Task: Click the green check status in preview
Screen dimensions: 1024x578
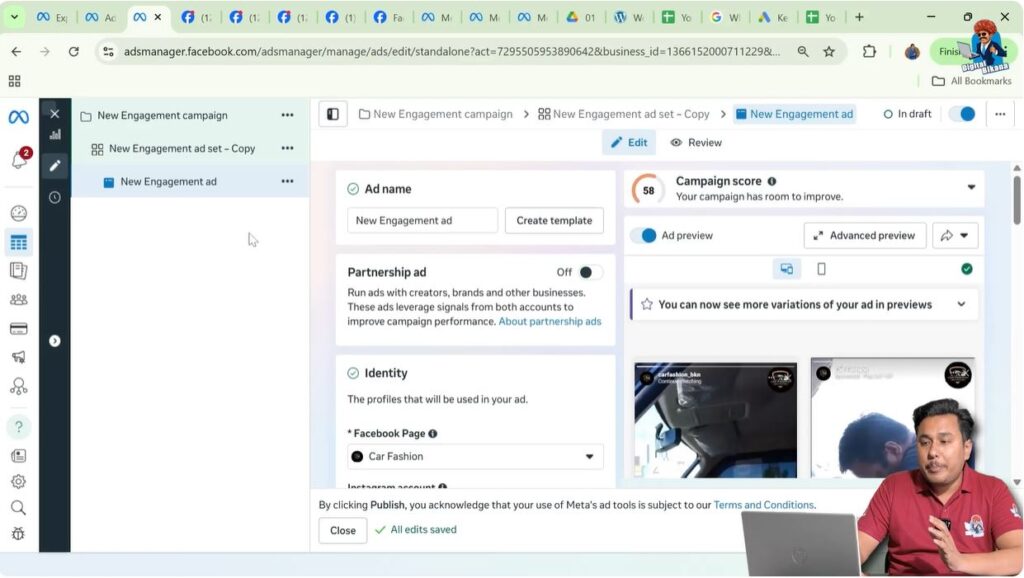Action: (967, 269)
